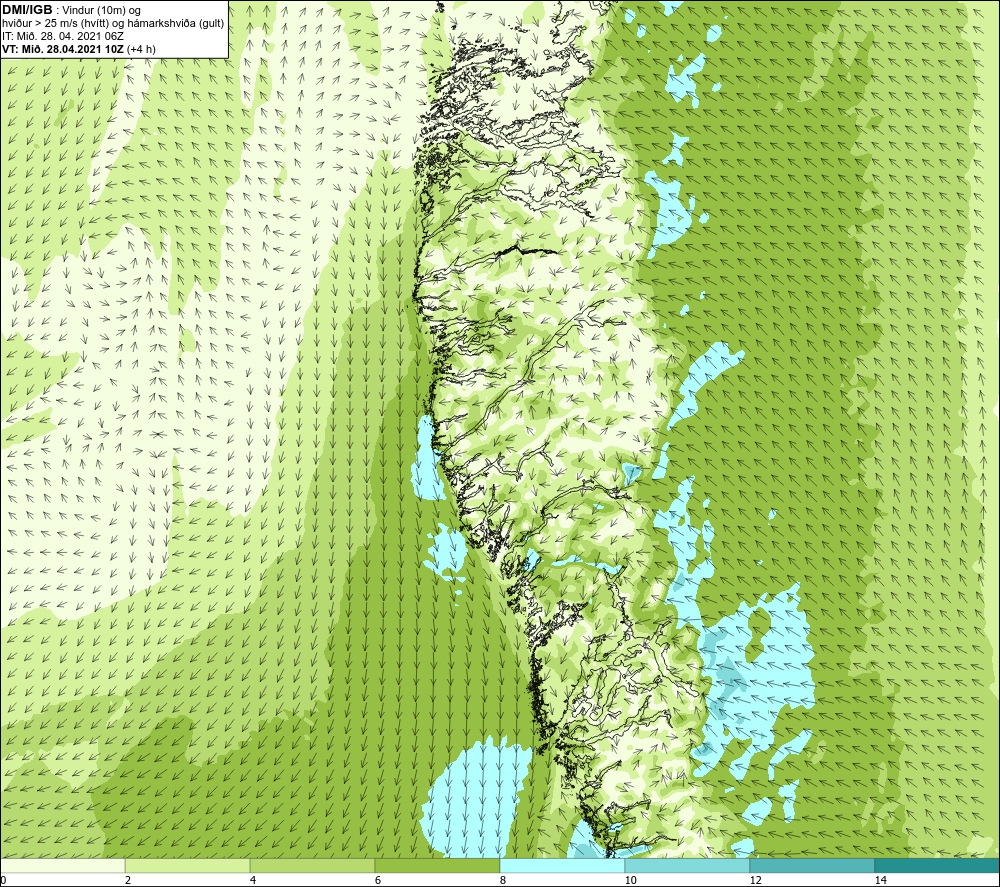Click the 4-6 m/s green legend segment
1000x887 pixels.
(x=312, y=866)
